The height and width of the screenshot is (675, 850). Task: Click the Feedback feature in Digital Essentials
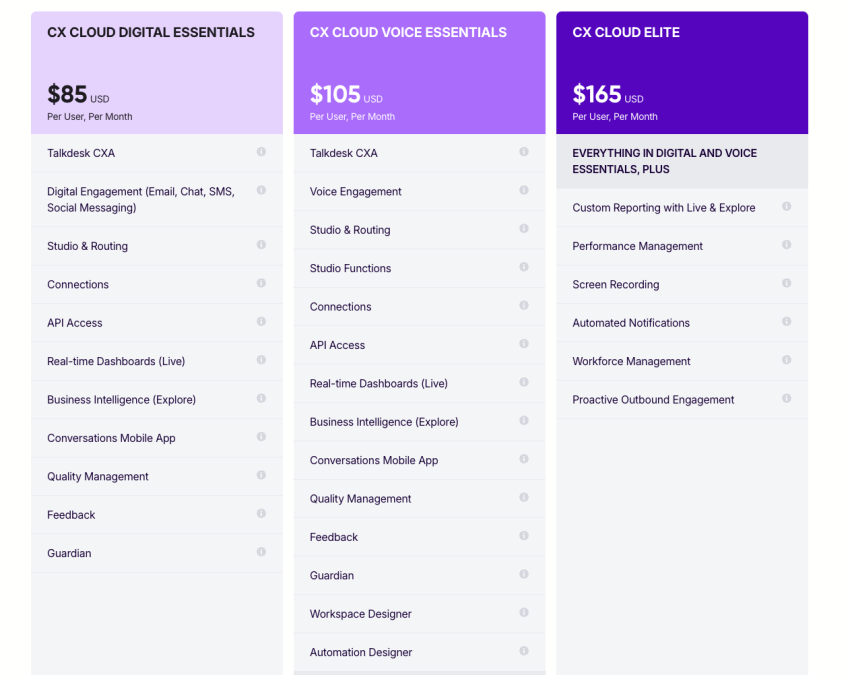(68, 514)
